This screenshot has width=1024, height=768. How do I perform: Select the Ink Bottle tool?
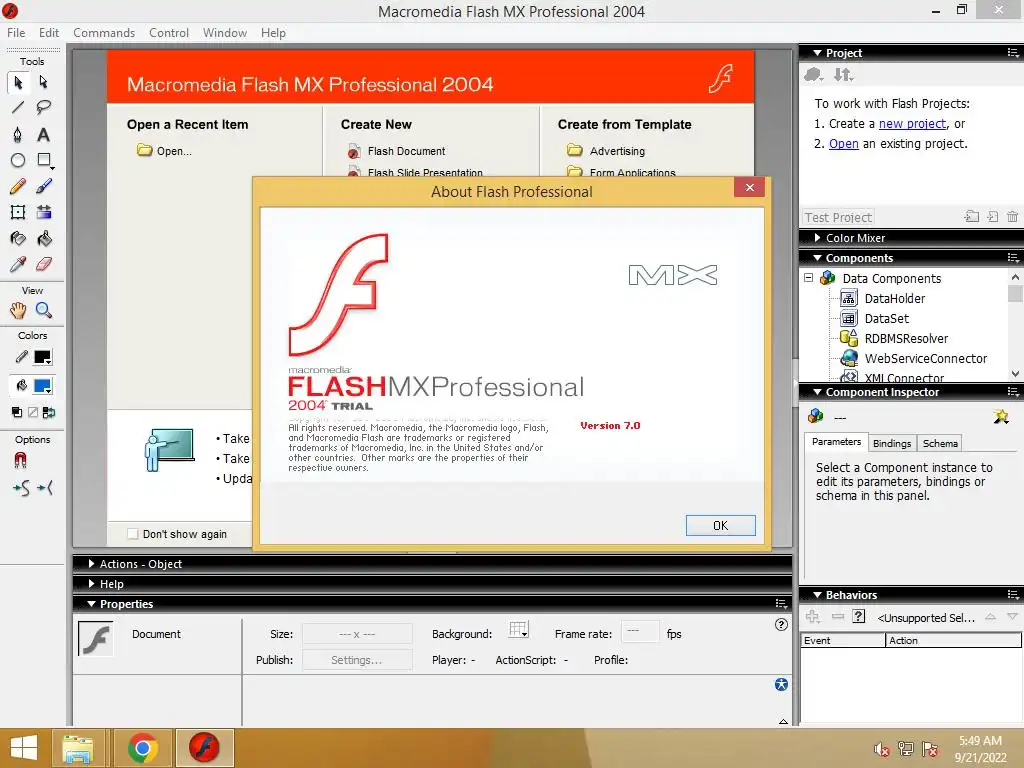[x=18, y=238]
